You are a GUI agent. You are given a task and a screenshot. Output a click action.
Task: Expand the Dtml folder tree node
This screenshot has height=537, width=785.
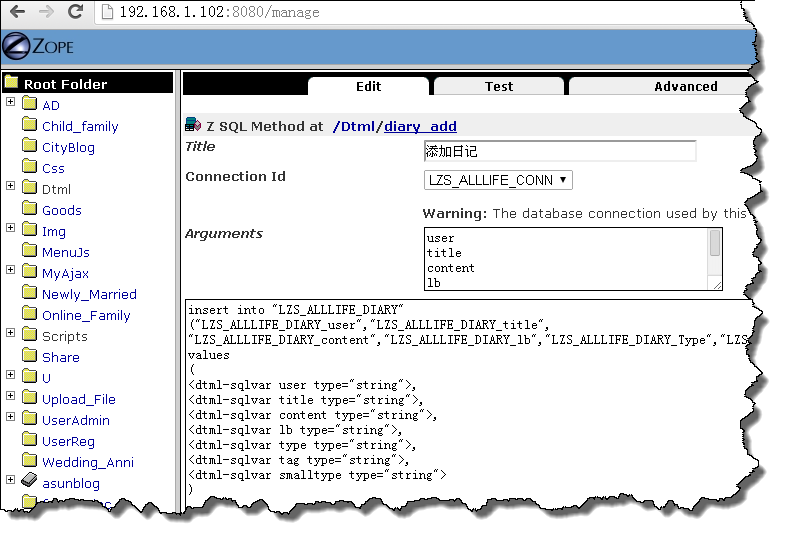coord(11,186)
